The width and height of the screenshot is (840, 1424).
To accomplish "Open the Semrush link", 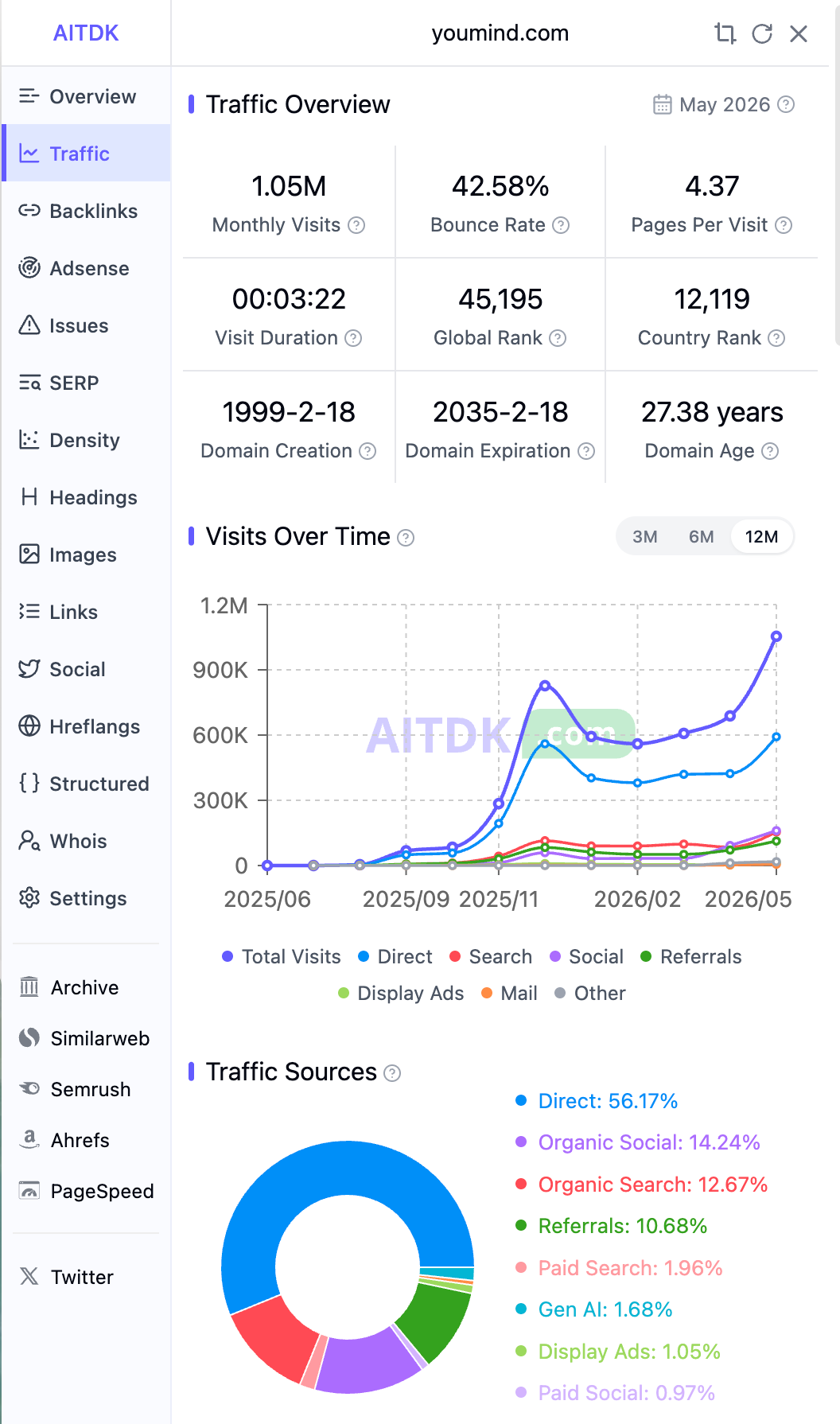I will click(x=86, y=1089).
